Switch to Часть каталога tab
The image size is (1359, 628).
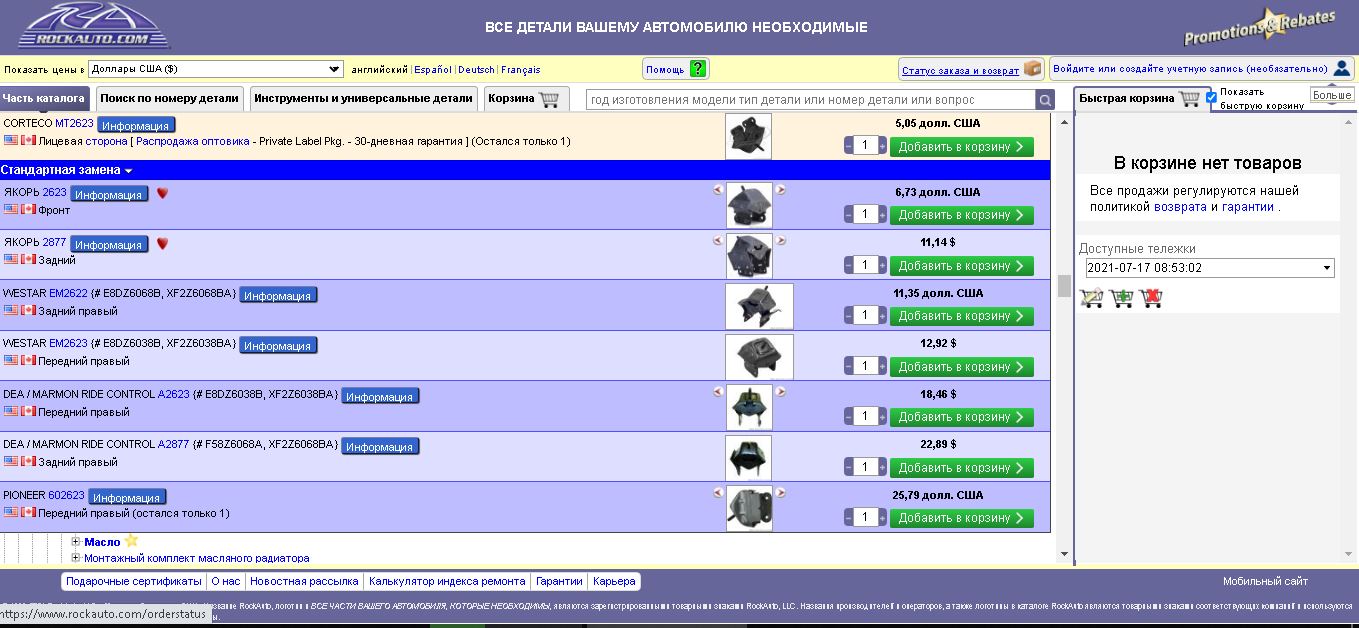tap(43, 98)
